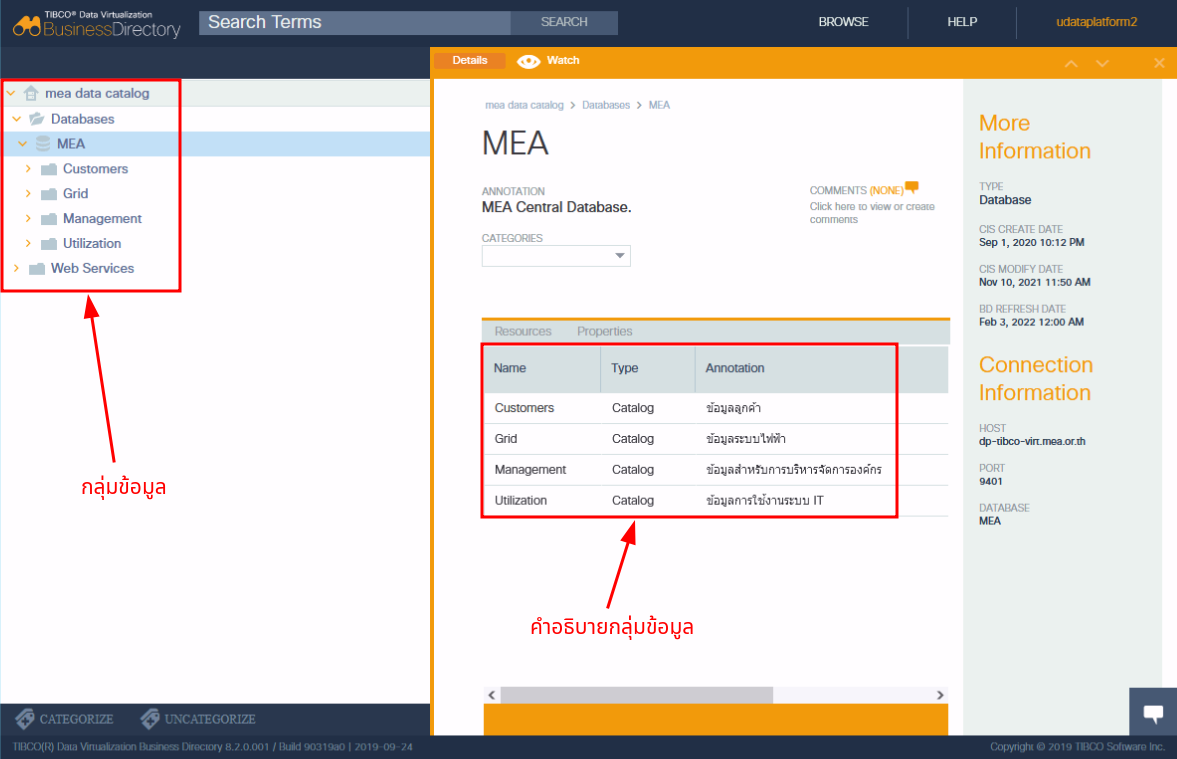
Task: Open the BROWSE menu
Action: 843,22
